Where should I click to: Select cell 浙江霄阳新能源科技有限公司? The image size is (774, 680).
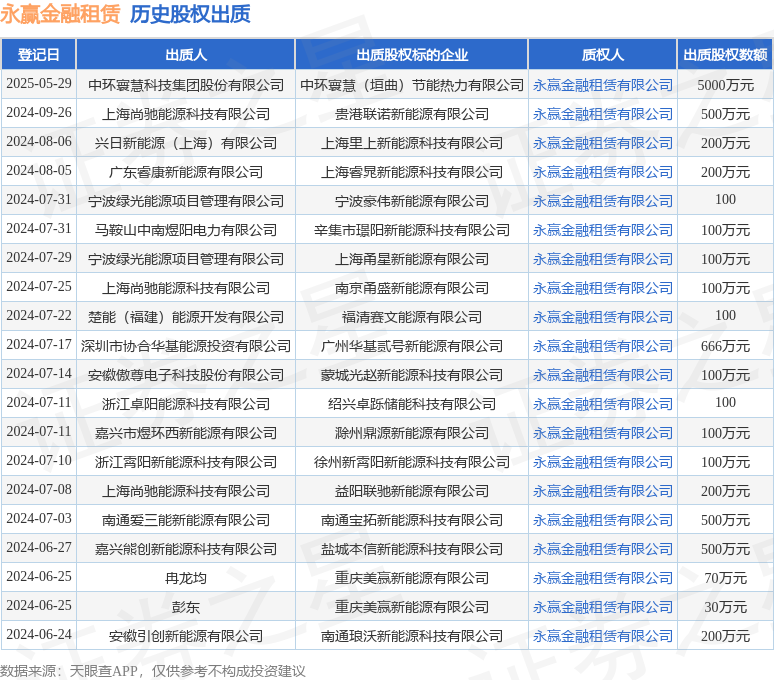click(x=186, y=462)
